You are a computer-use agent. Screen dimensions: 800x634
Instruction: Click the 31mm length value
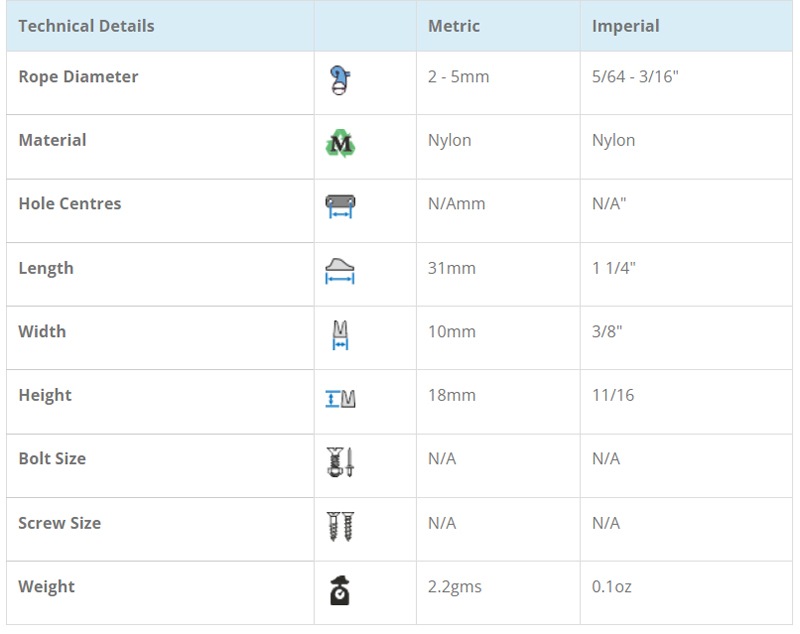point(451,268)
